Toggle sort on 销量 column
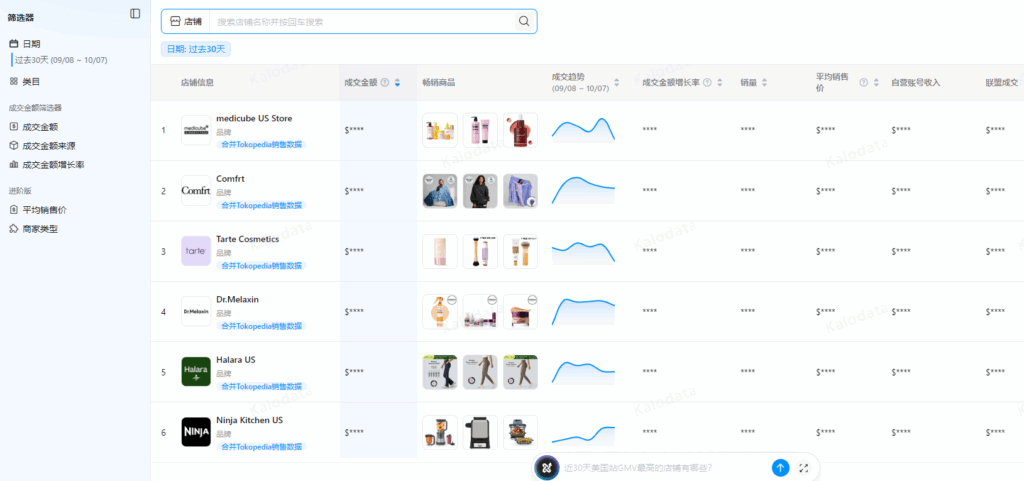 pyautogui.click(x=764, y=83)
